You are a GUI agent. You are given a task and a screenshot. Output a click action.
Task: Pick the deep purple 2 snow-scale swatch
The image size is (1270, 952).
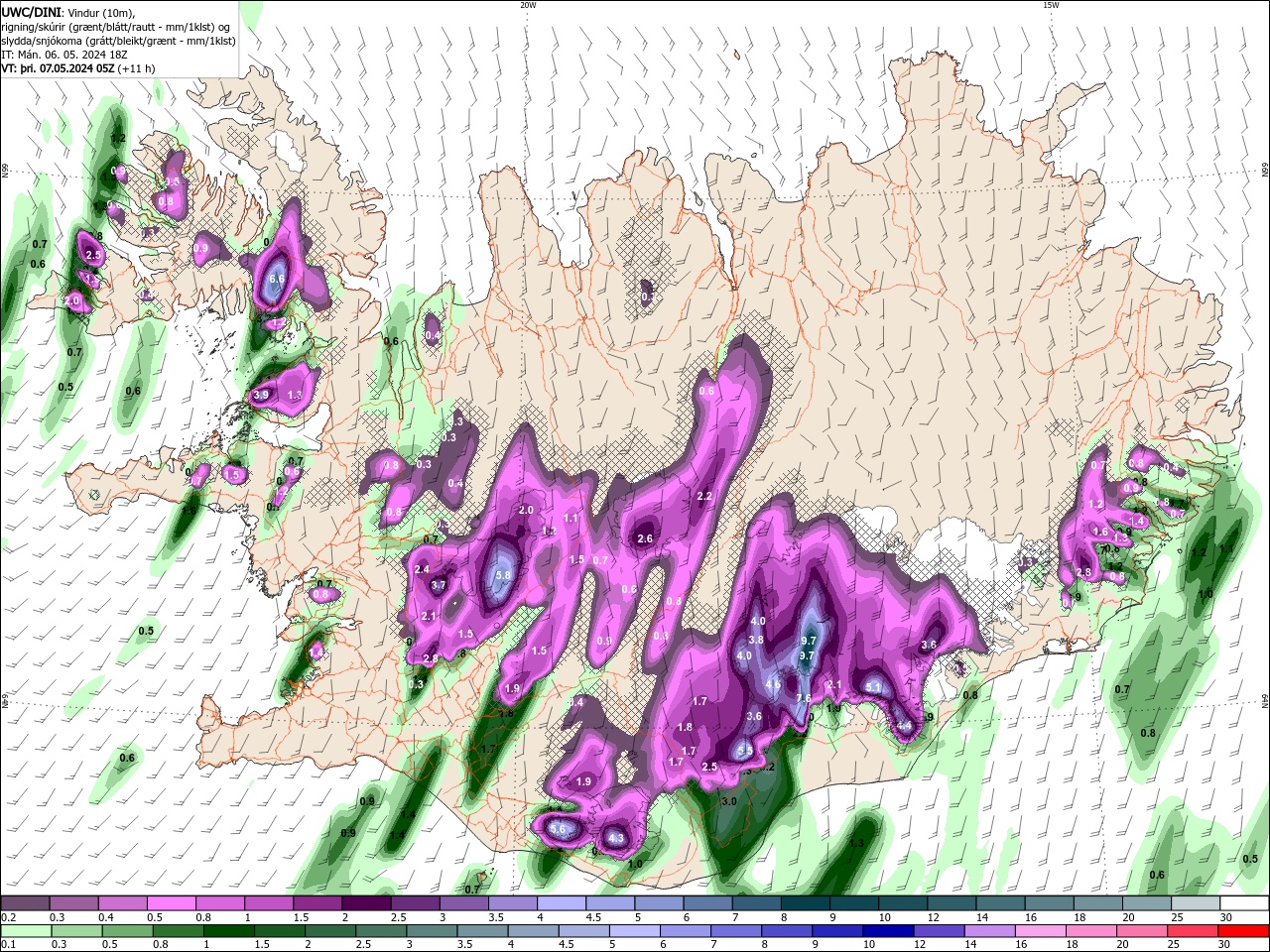click(366, 903)
